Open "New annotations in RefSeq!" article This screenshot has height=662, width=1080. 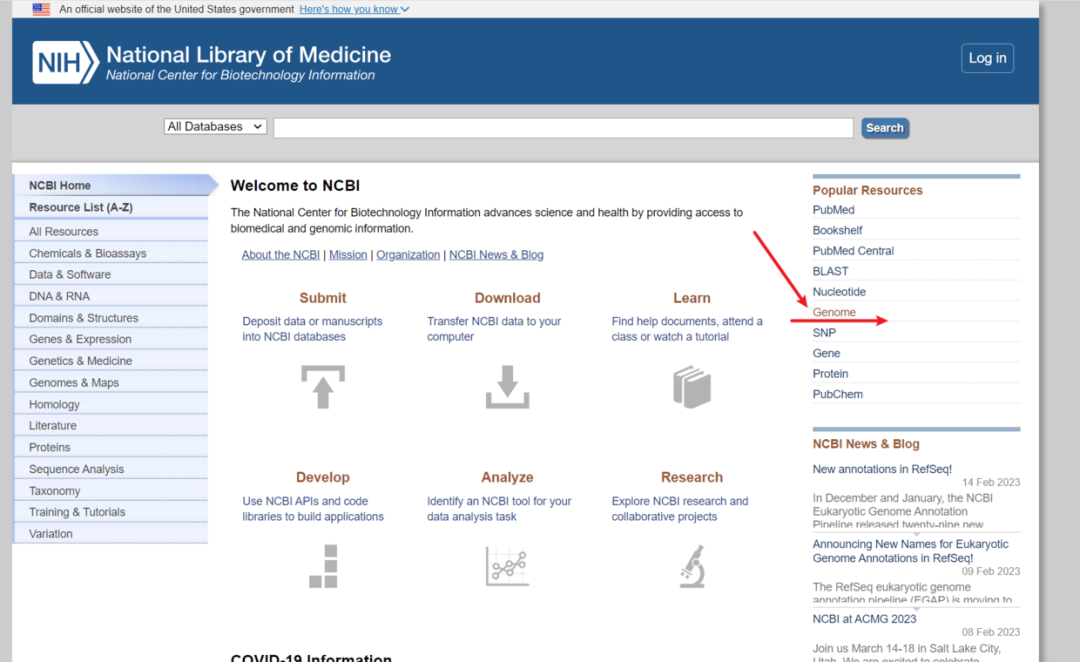pos(882,469)
